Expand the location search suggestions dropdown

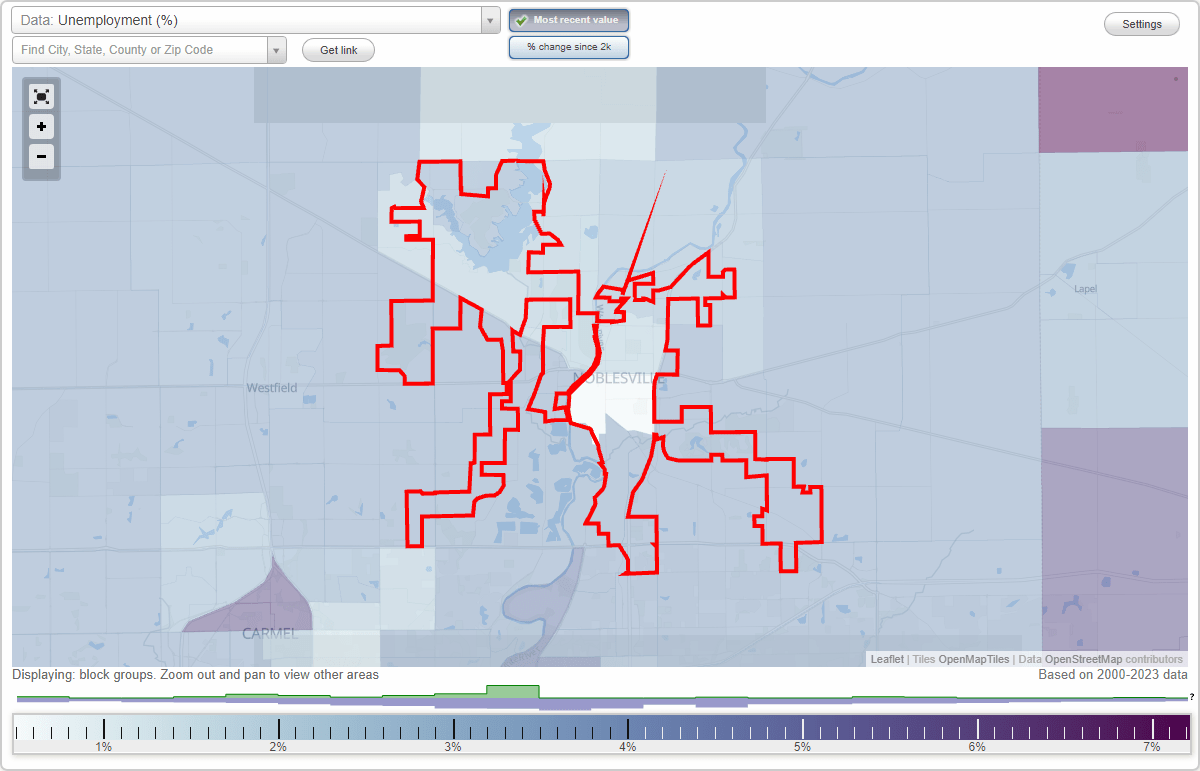pyautogui.click(x=277, y=49)
